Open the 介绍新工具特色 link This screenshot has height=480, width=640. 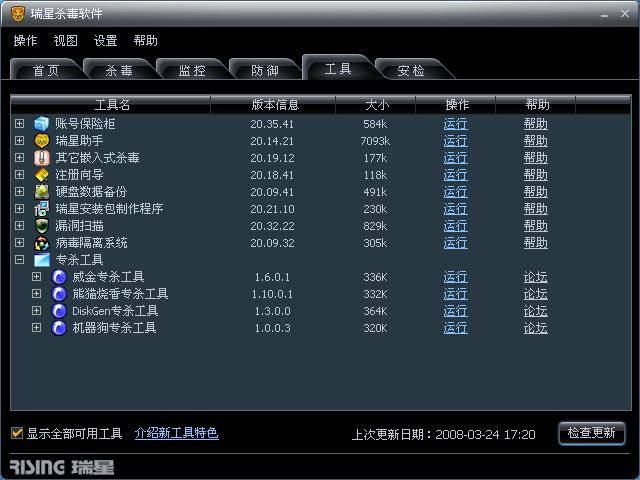(x=176, y=433)
